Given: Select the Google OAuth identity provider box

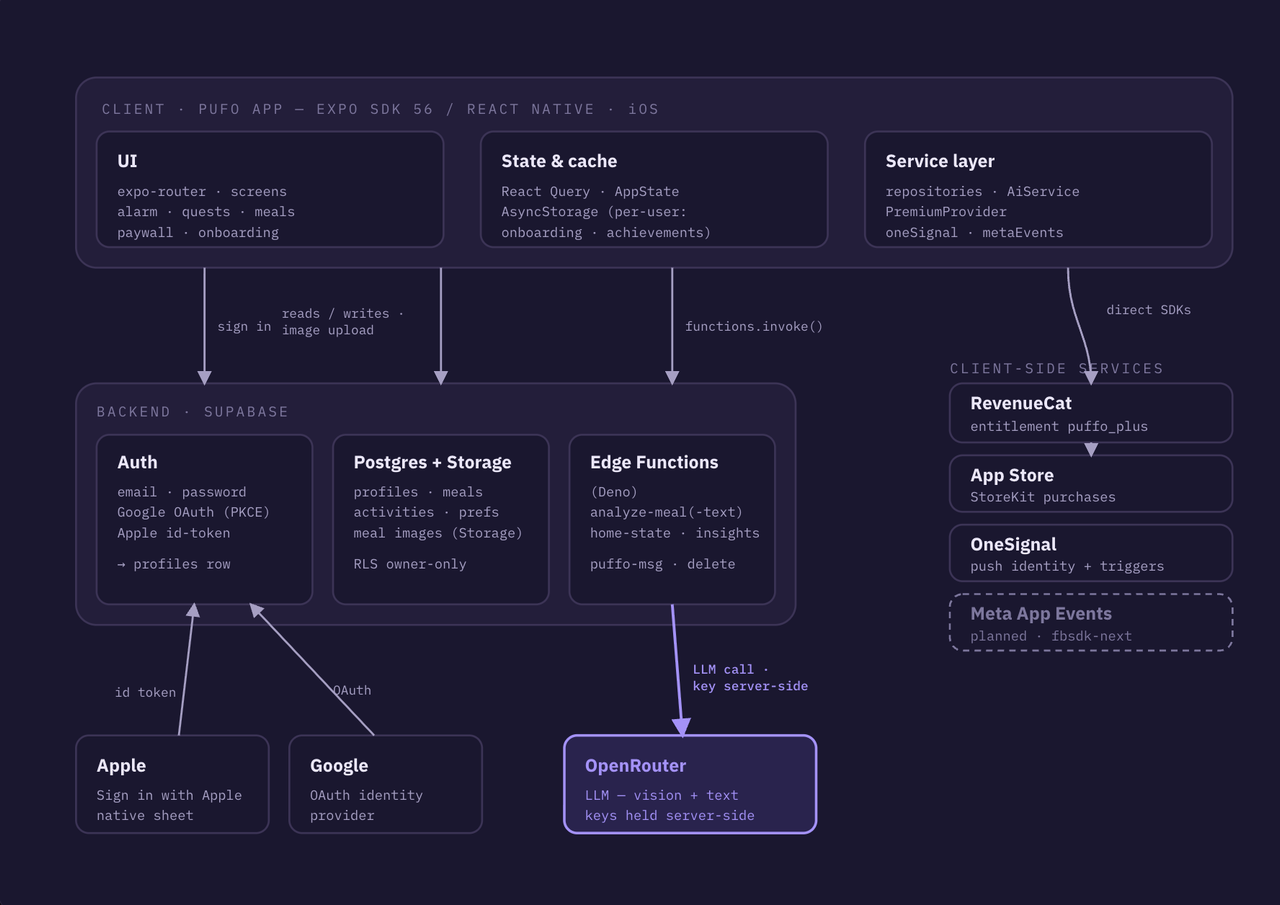Looking at the screenshot, I should [386, 784].
